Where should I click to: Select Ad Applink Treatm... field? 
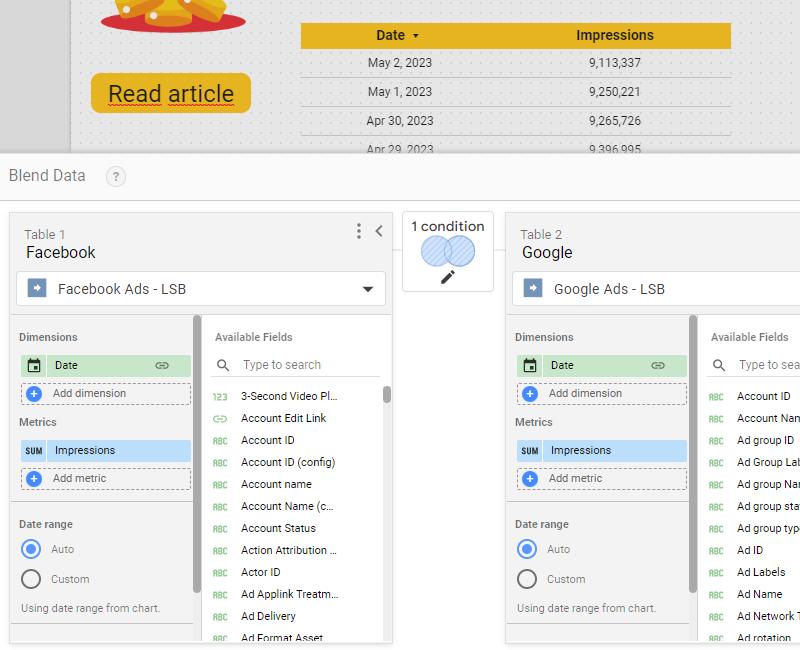click(289, 594)
